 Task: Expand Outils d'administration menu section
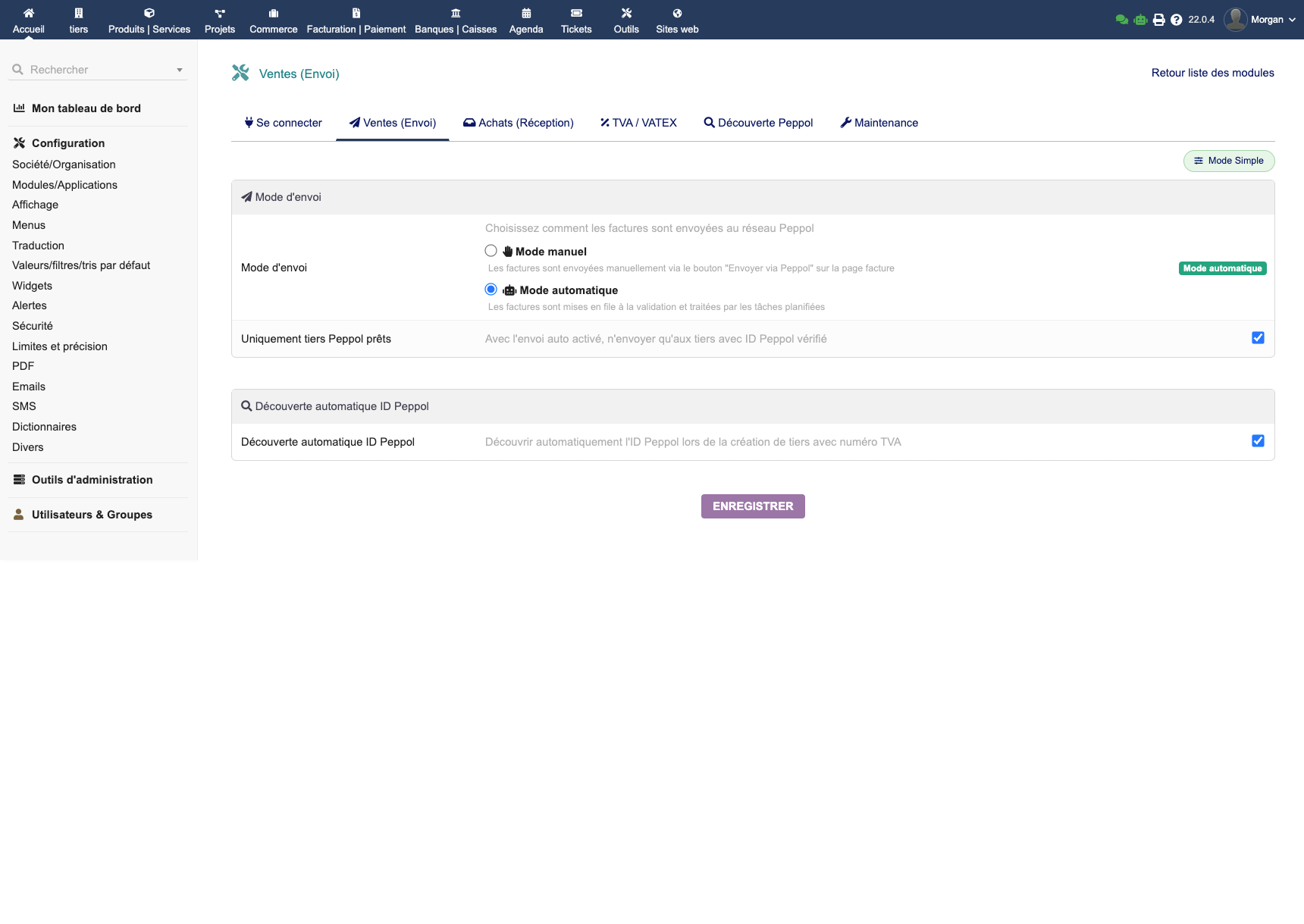pyautogui.click(x=92, y=480)
